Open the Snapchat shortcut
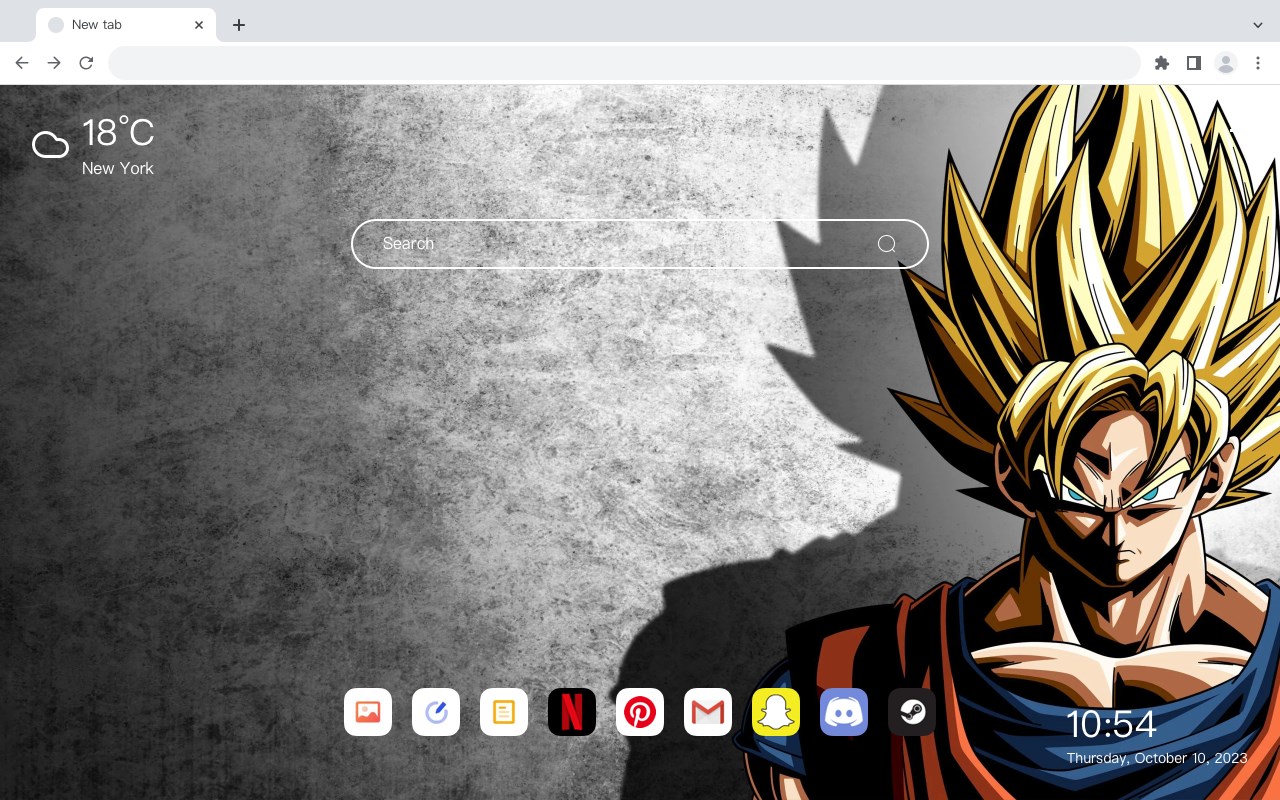Image resolution: width=1280 pixels, height=800 pixels. pyautogui.click(x=776, y=712)
